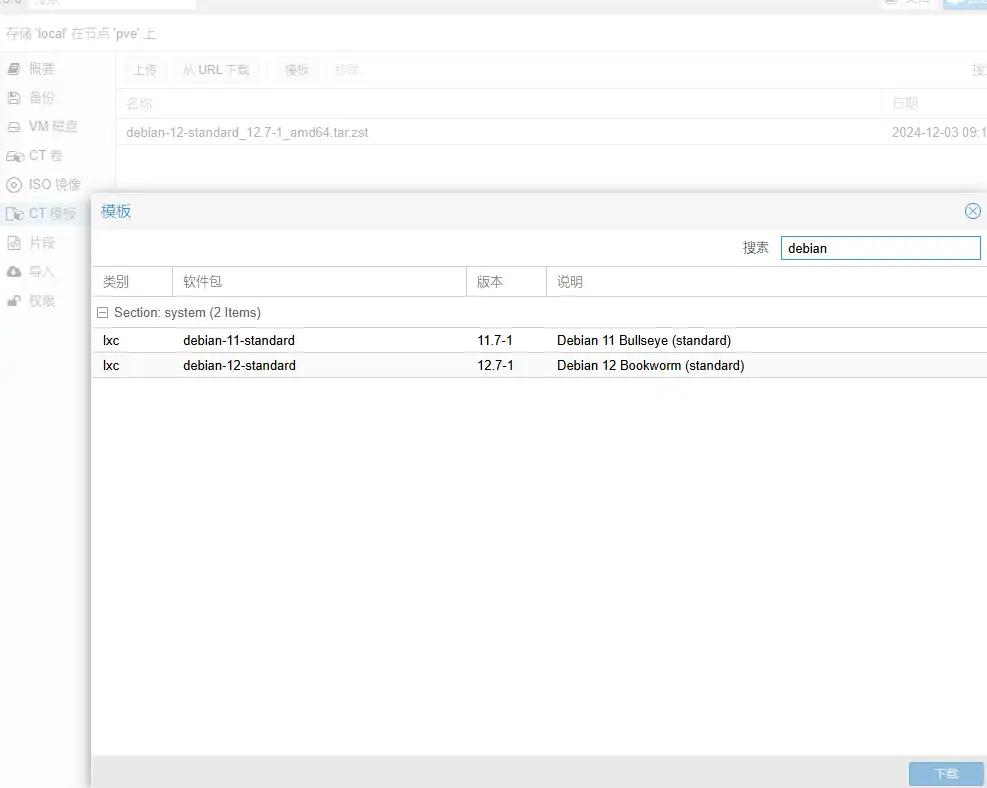Viewport: 987px width, 788px height.
Task: Collapse the 'Section: system' group
Action: (x=103, y=313)
